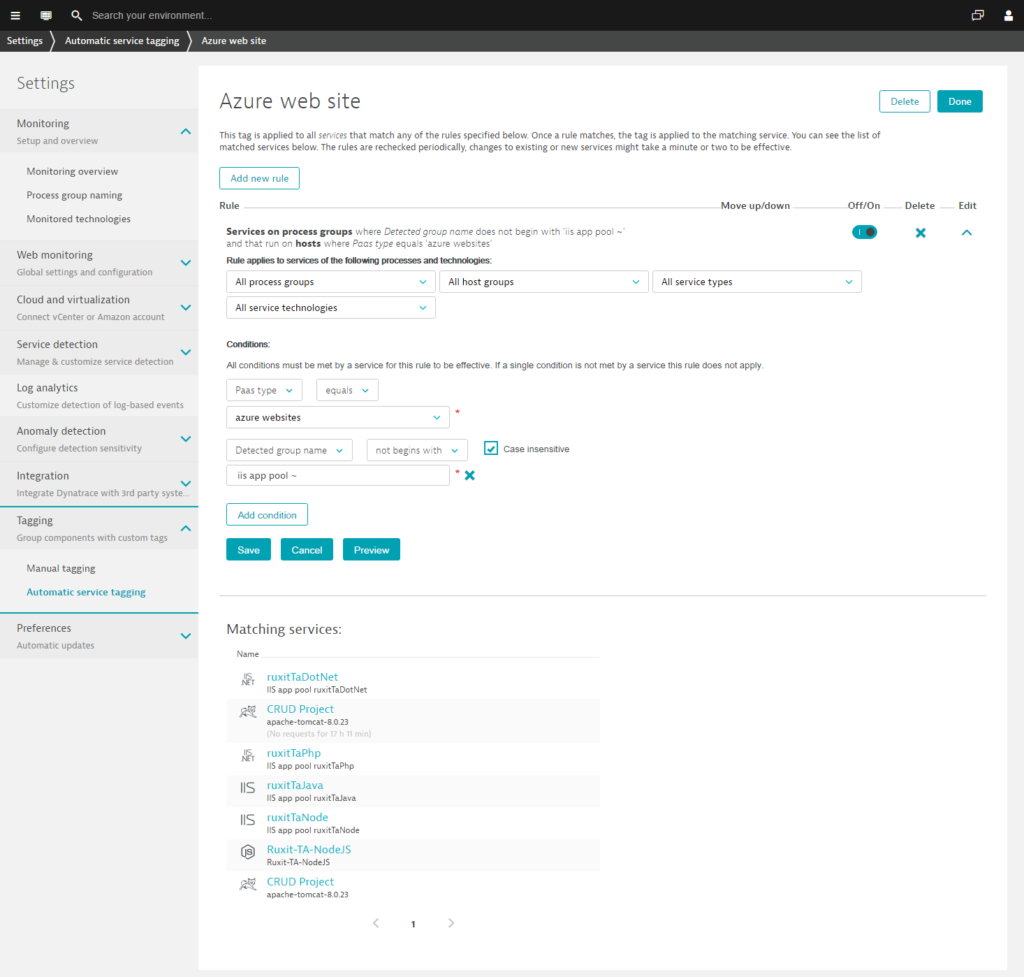Expand the Web monitoring section
The image size is (1024, 977).
[x=185, y=263]
